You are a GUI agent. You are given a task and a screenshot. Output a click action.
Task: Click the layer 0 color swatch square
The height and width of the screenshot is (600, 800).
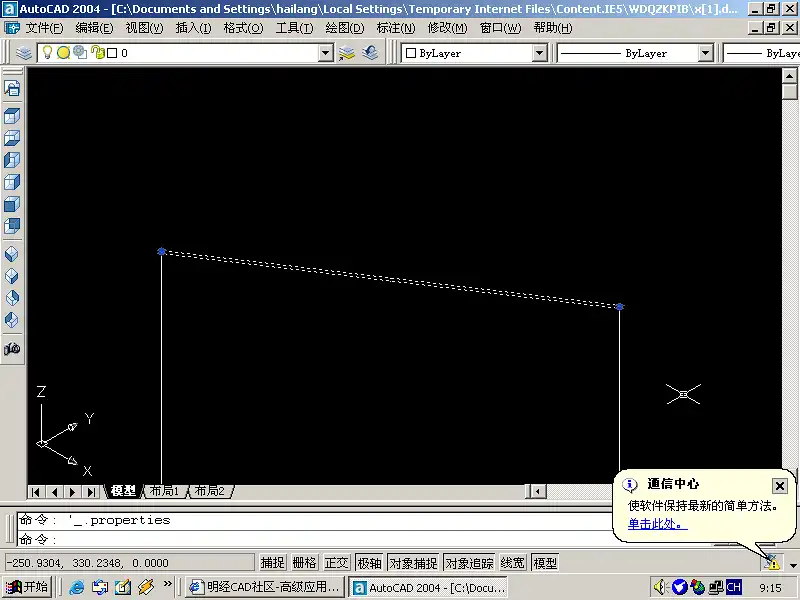pyautogui.click(x=112, y=53)
